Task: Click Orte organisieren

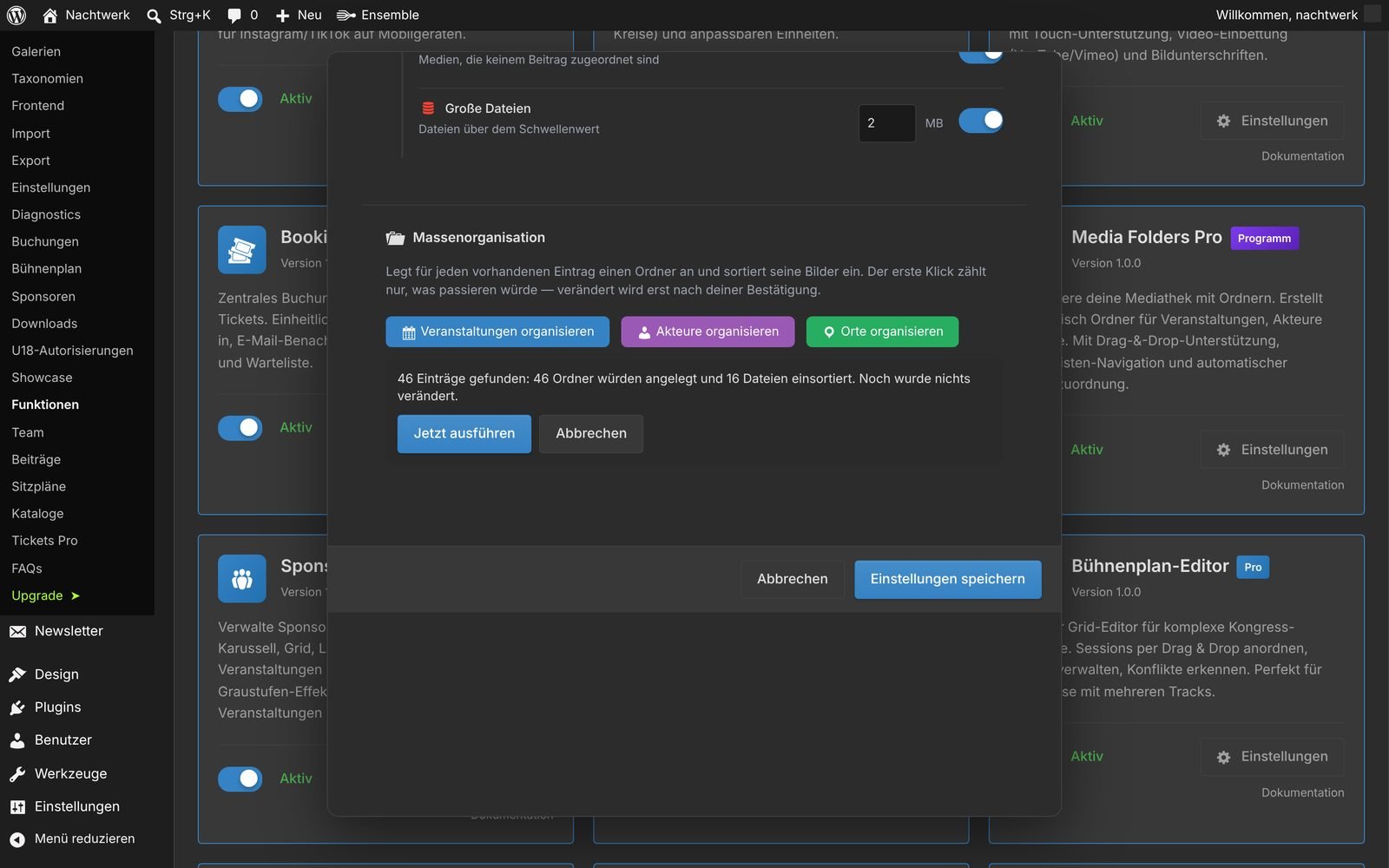Action: pos(882,332)
